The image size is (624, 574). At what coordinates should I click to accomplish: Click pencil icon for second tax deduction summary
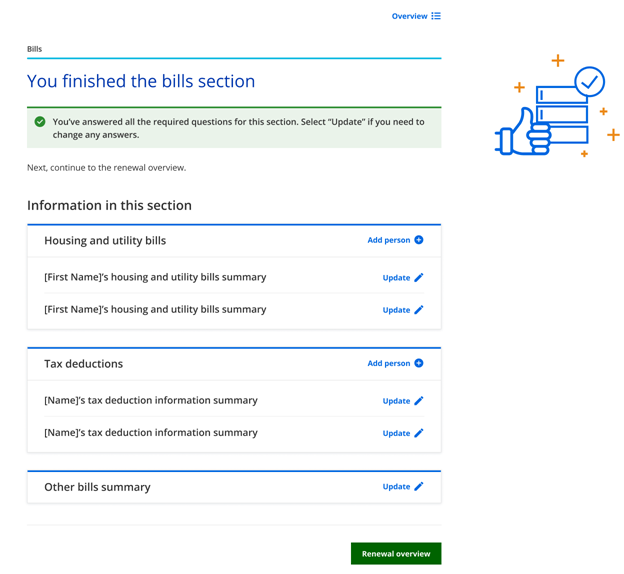(419, 433)
